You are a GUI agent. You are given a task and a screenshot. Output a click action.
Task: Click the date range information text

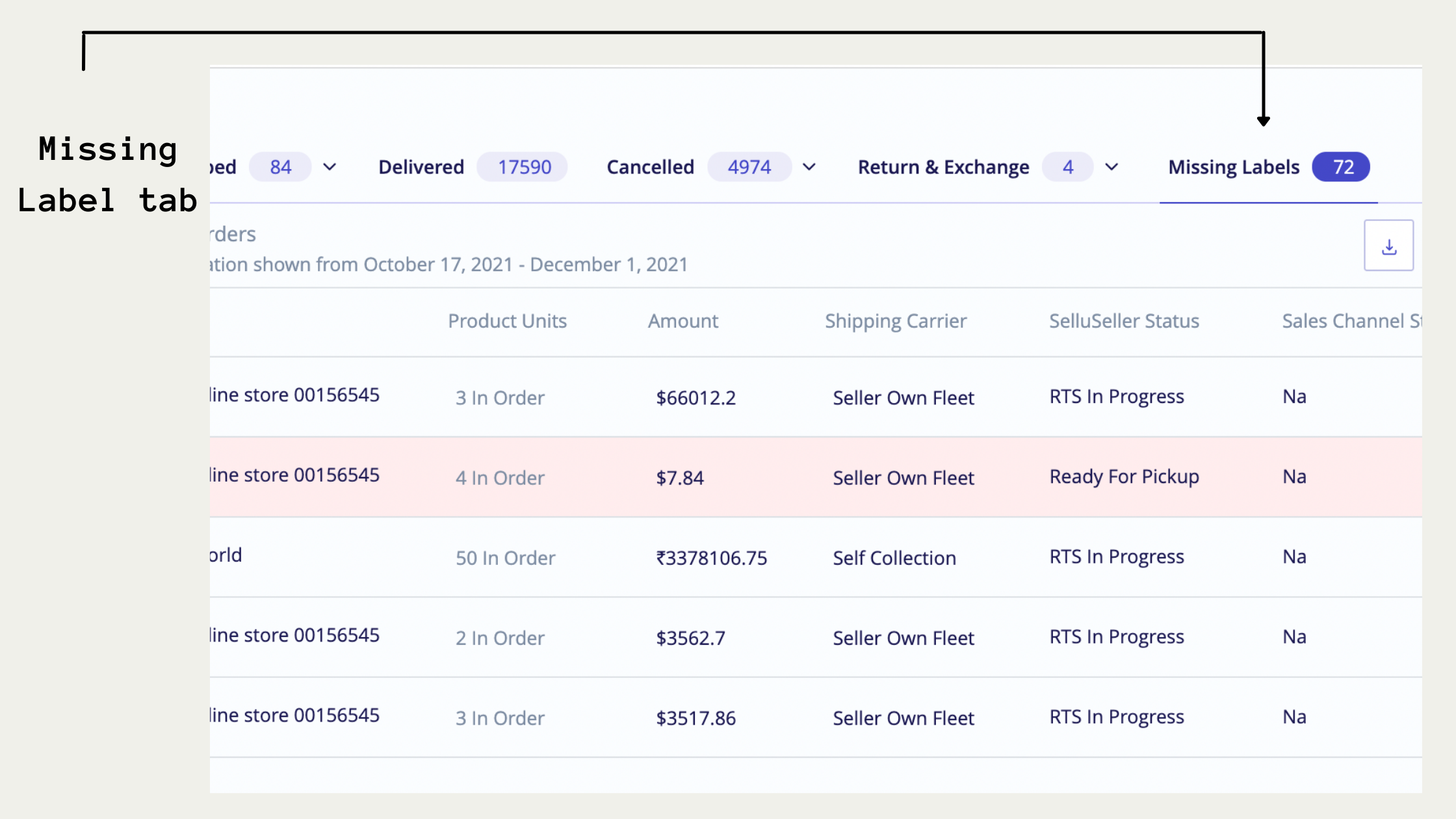[x=448, y=265]
